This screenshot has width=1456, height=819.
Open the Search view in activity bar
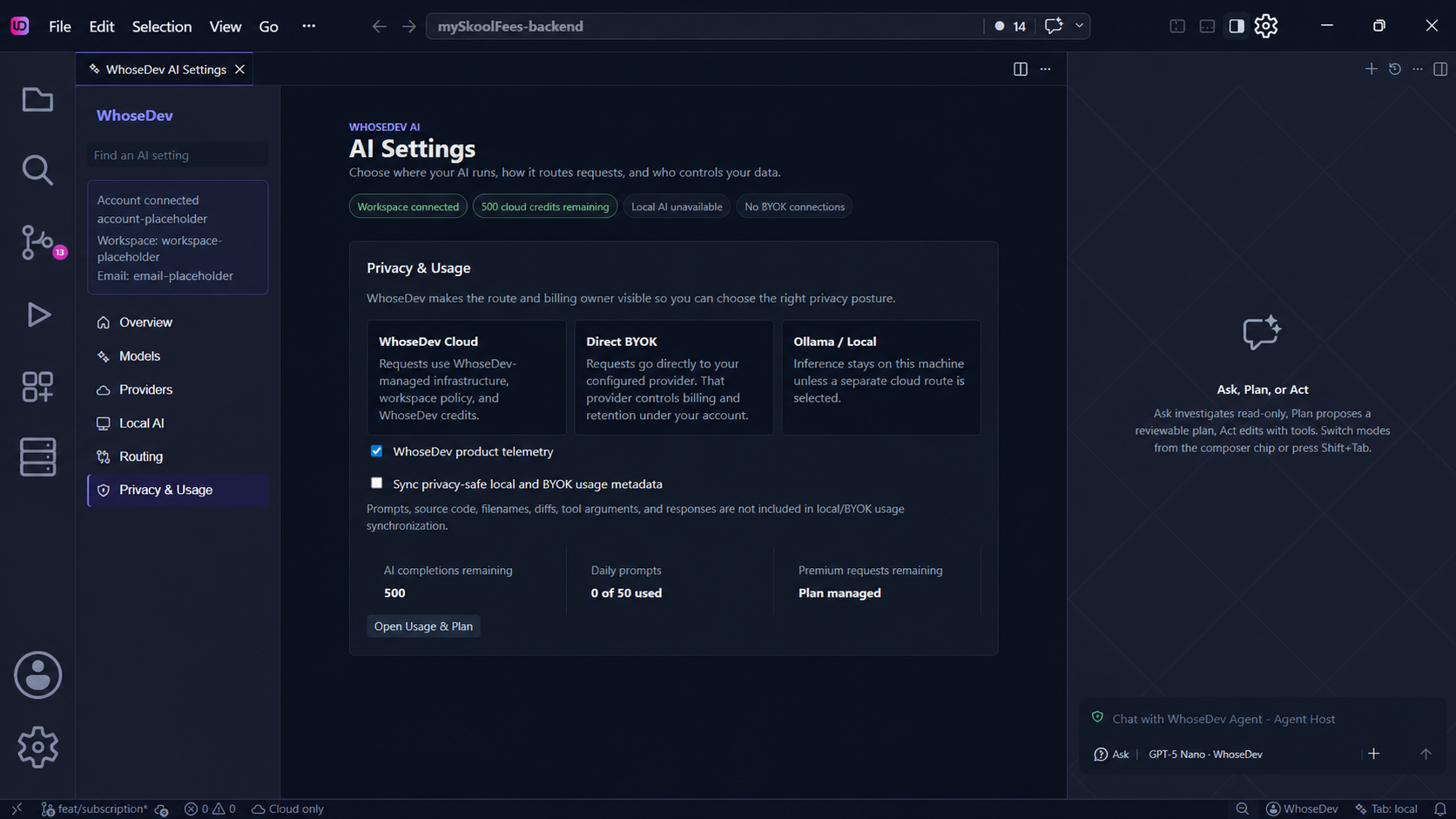point(37,171)
